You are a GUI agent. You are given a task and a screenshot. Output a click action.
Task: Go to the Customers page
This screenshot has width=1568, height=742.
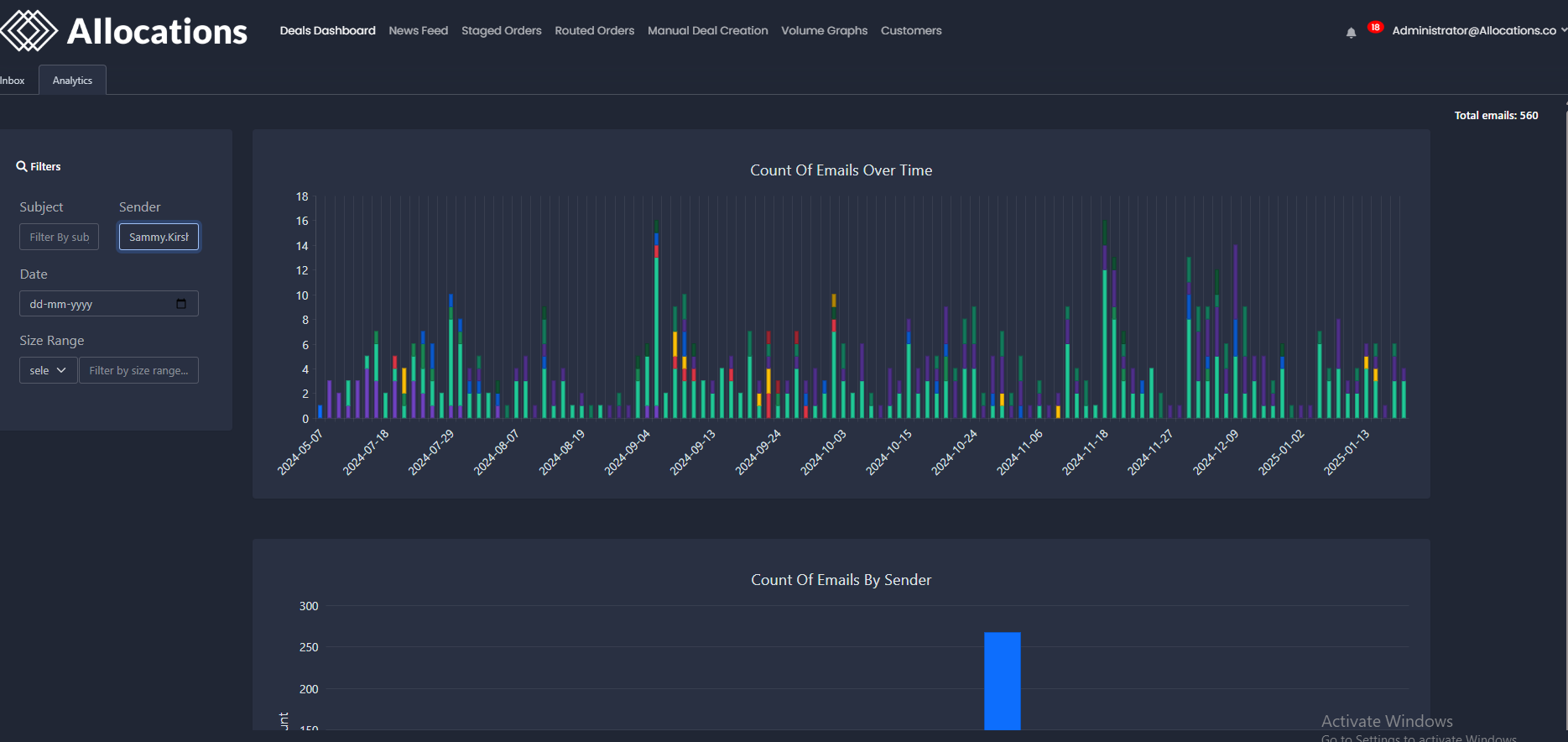click(911, 31)
